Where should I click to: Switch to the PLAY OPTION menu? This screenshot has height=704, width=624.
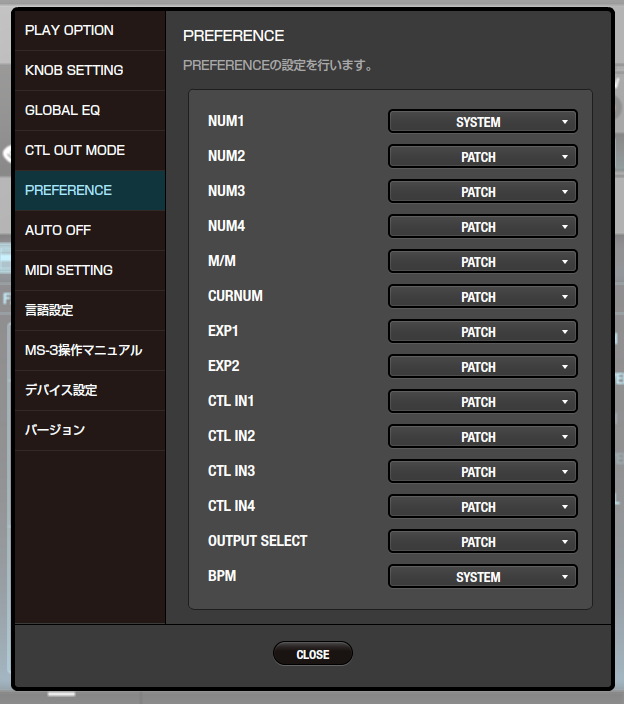[x=89, y=30]
